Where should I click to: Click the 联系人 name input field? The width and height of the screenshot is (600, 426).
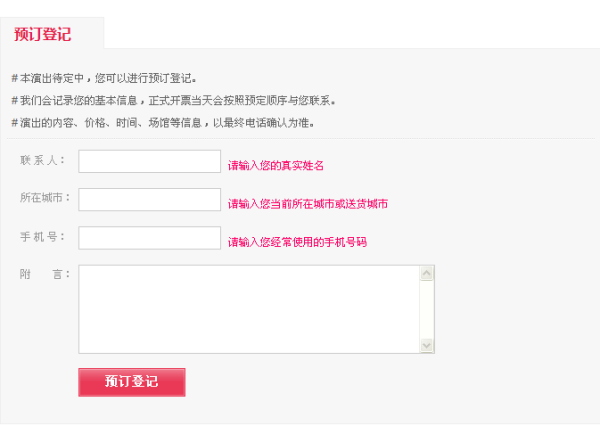[150, 161]
